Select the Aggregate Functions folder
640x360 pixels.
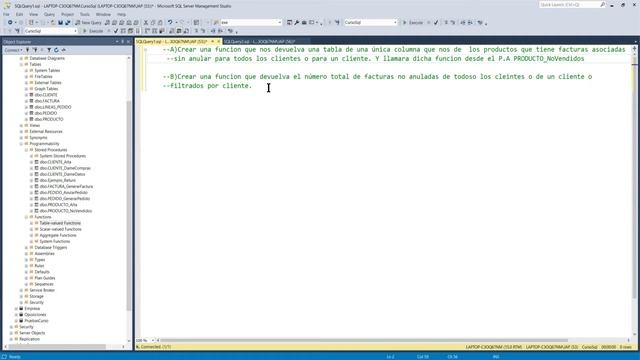(58, 236)
